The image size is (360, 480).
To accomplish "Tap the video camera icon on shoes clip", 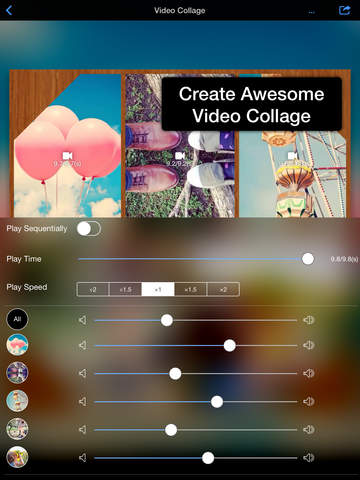I will 180,156.
